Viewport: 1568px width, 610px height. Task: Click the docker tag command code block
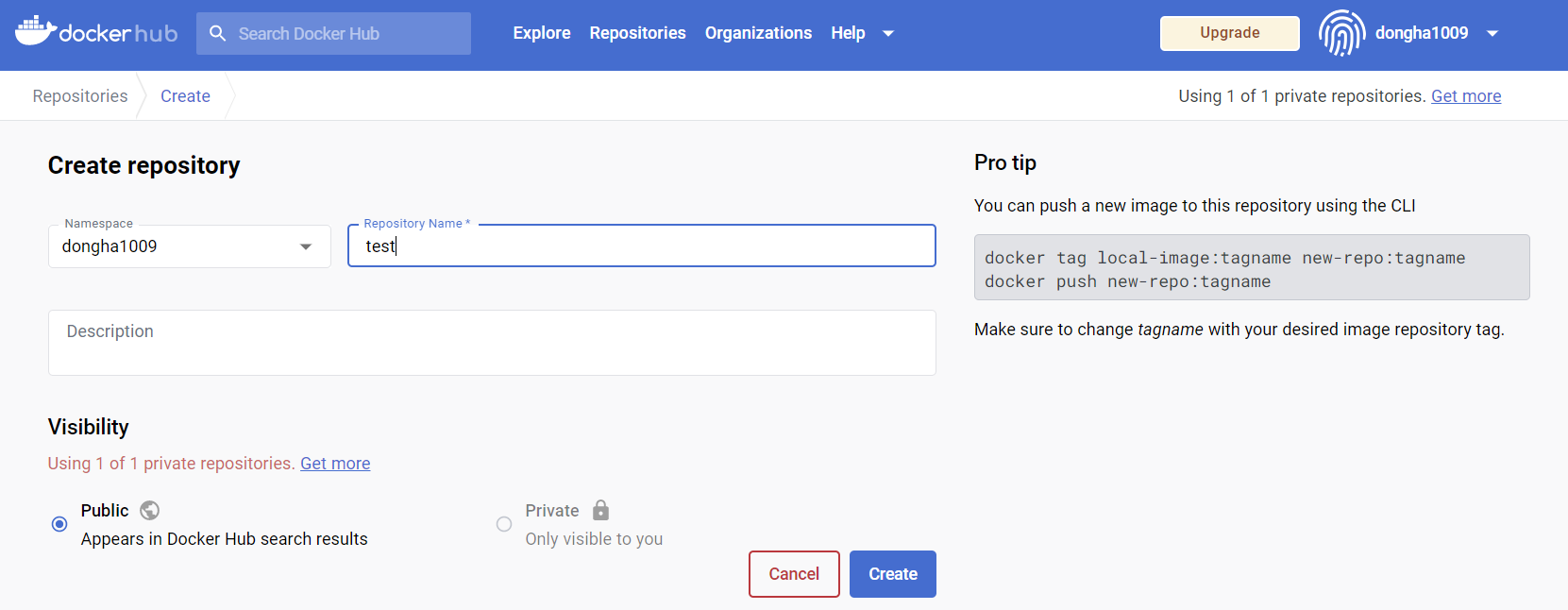(x=1252, y=267)
